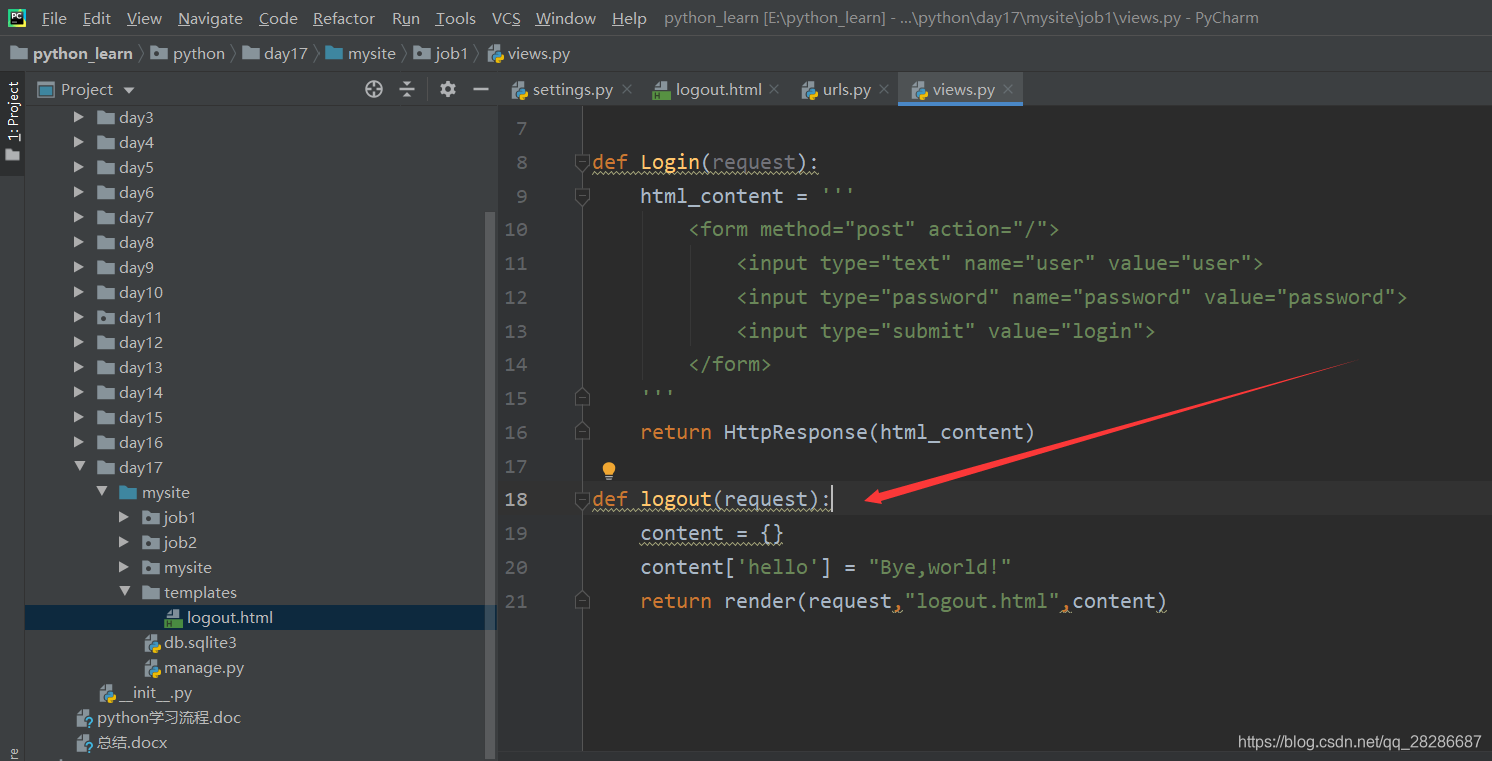Click the db.sqlite3 file

[x=200, y=642]
